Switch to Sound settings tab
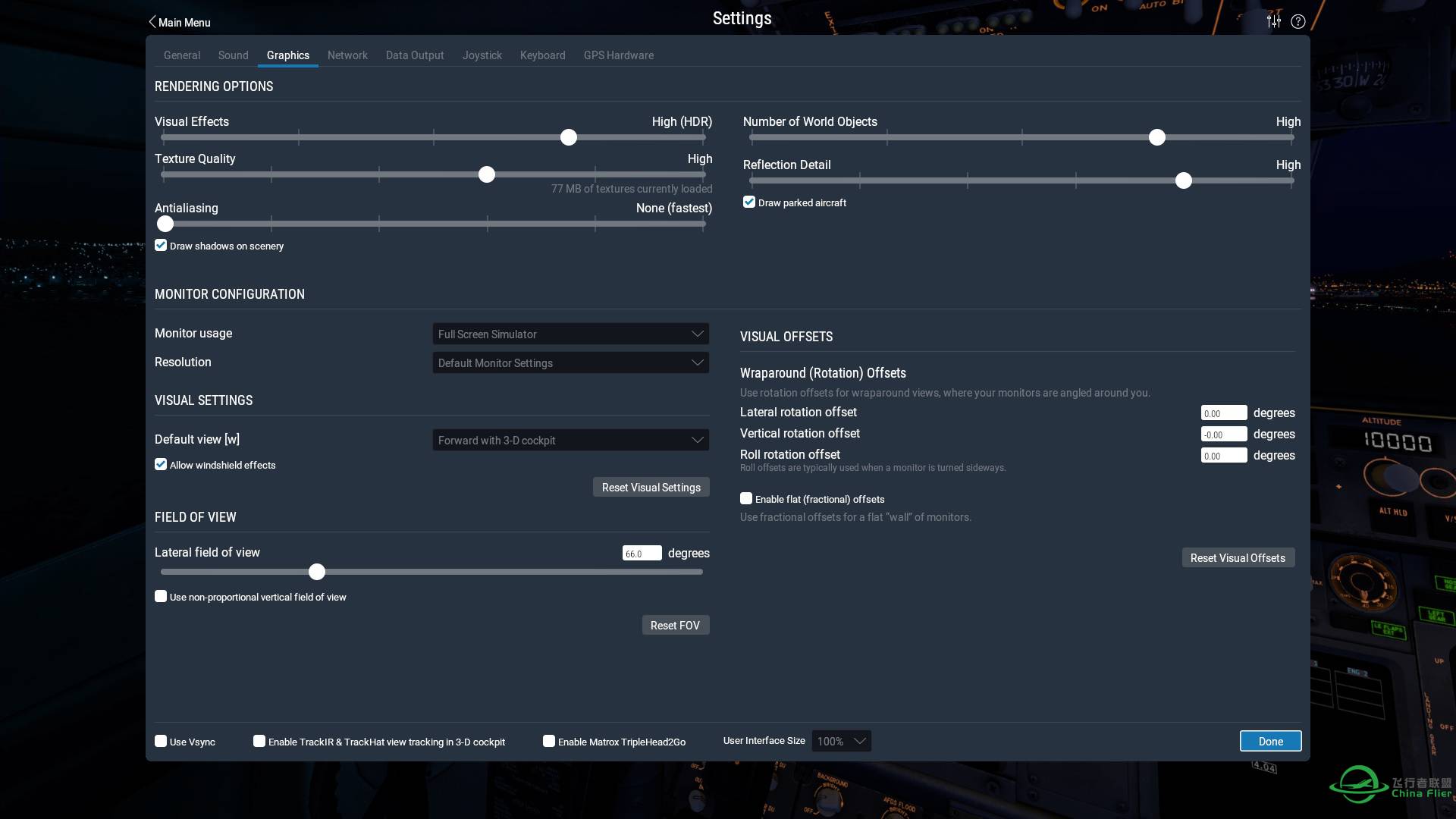Image resolution: width=1456 pixels, height=819 pixels. [x=233, y=55]
